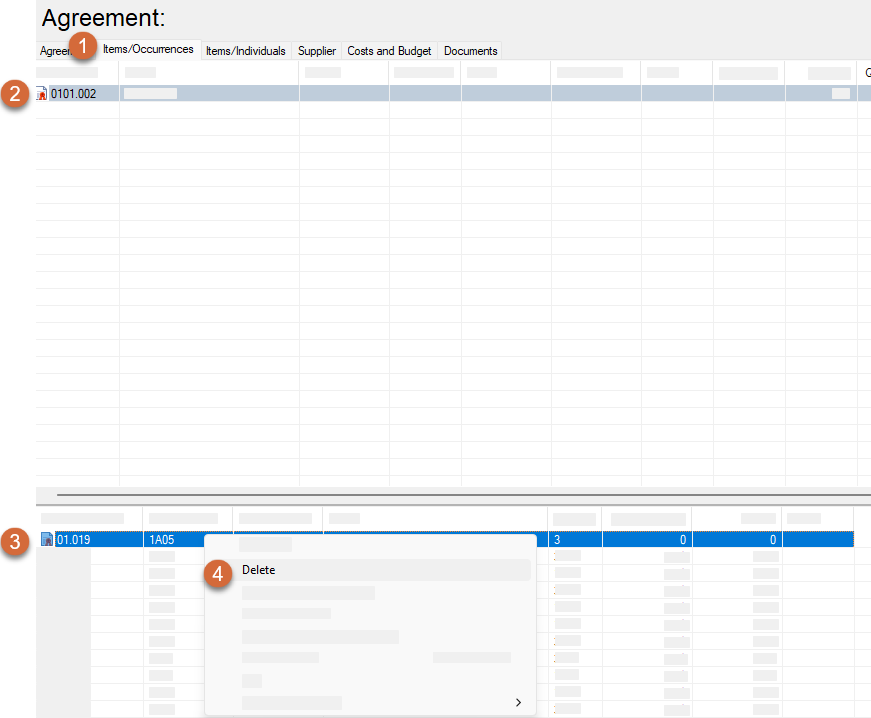Click the orange step marker numbered 4

point(218,571)
